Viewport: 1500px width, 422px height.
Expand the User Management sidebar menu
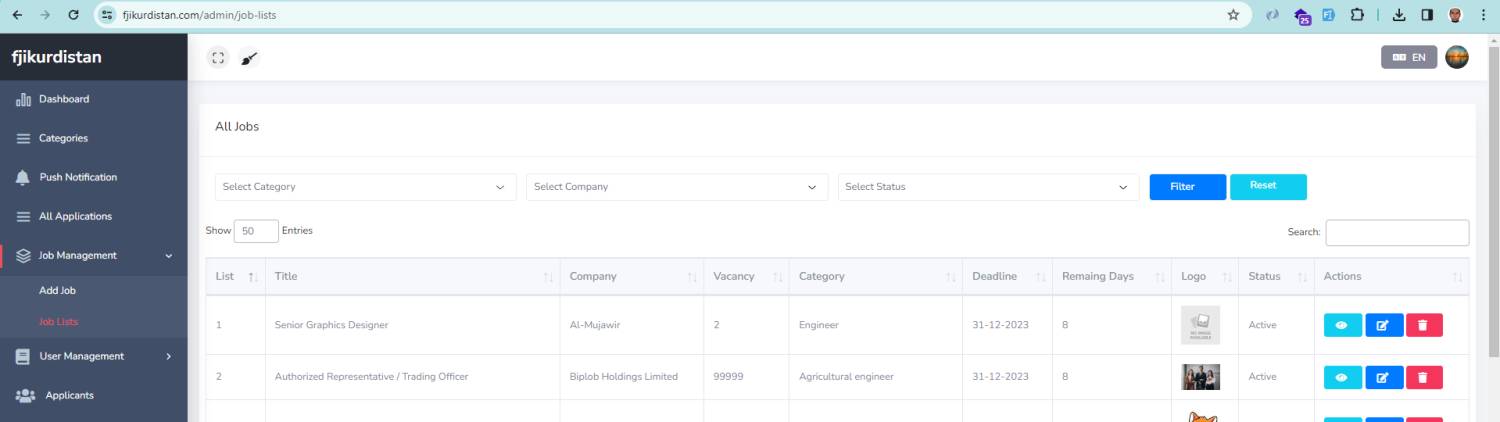[x=93, y=356]
